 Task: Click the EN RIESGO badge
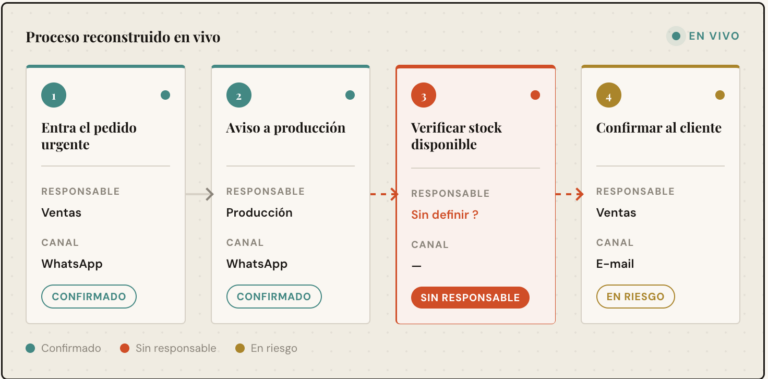point(635,297)
